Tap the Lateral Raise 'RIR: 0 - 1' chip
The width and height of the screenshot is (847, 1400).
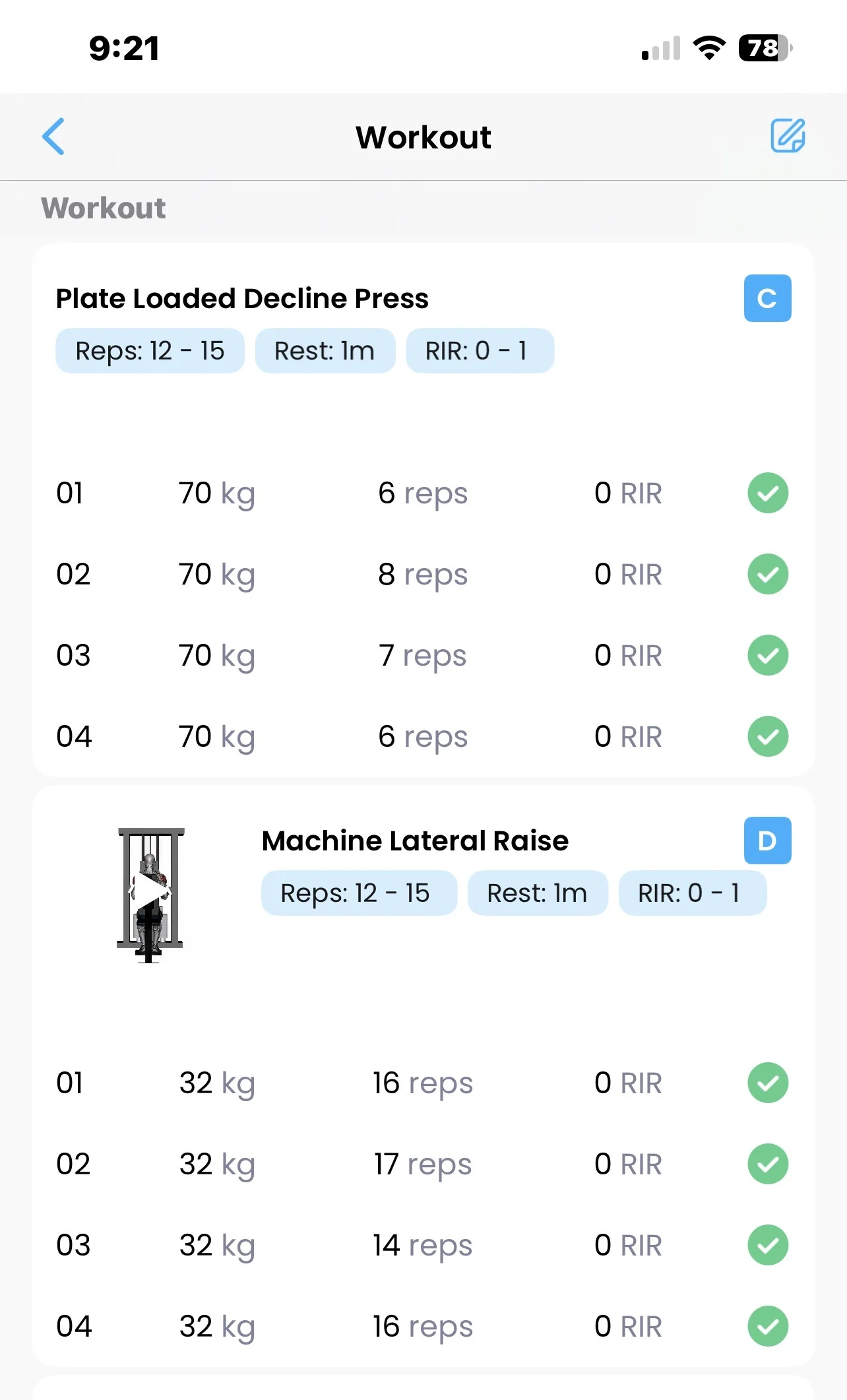click(692, 893)
